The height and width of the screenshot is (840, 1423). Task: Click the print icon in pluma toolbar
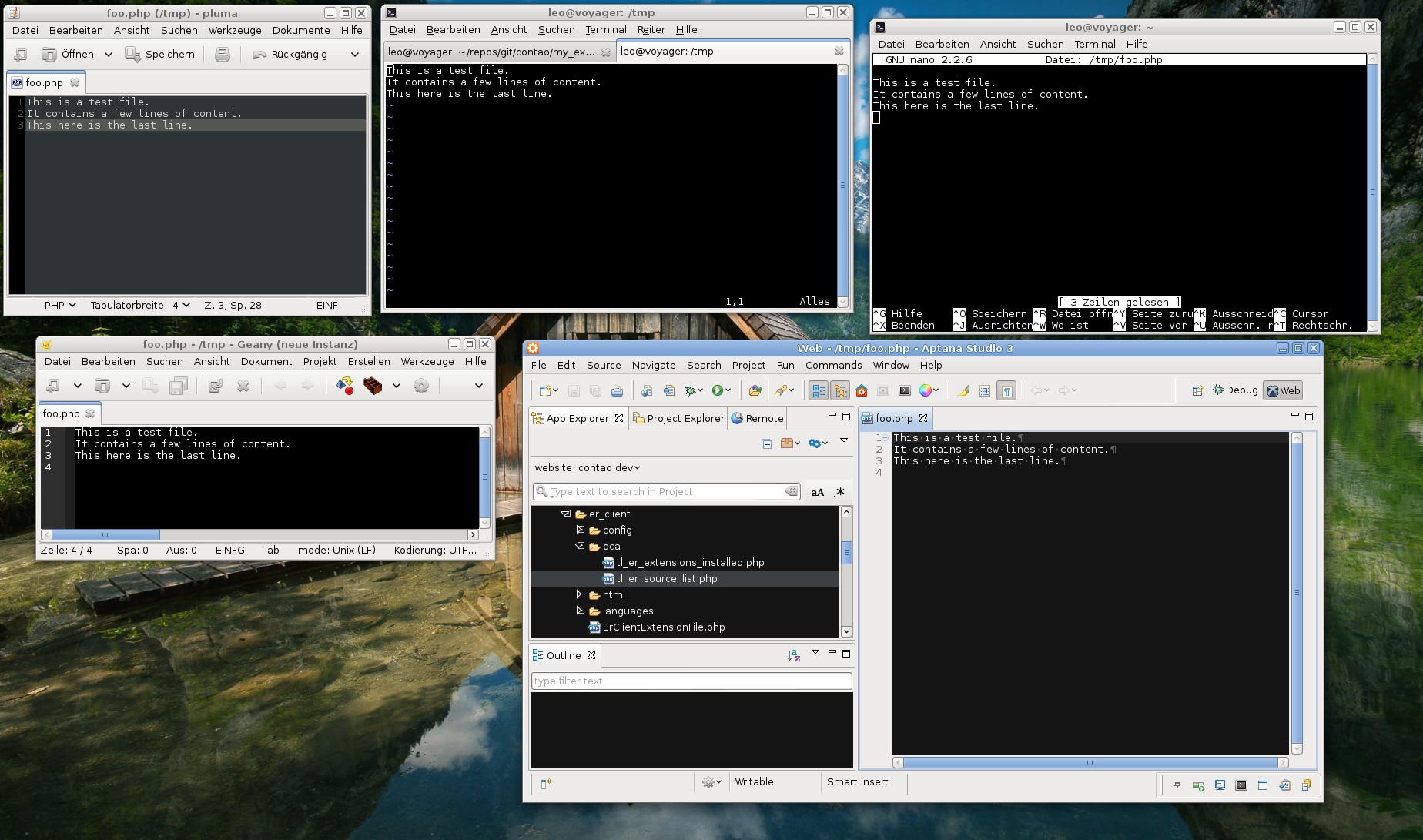tap(223, 54)
